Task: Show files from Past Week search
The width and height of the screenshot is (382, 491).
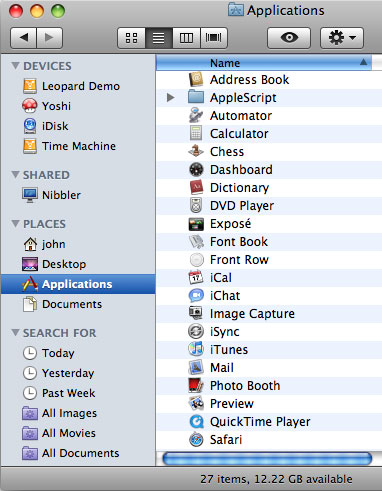Action: tap(78, 393)
